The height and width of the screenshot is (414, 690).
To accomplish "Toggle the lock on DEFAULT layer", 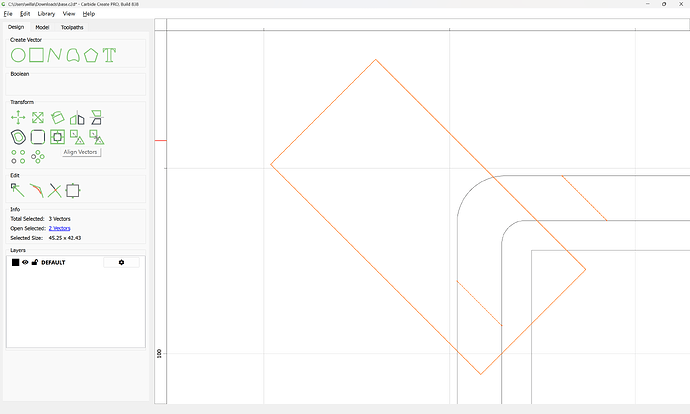I will (35, 262).
